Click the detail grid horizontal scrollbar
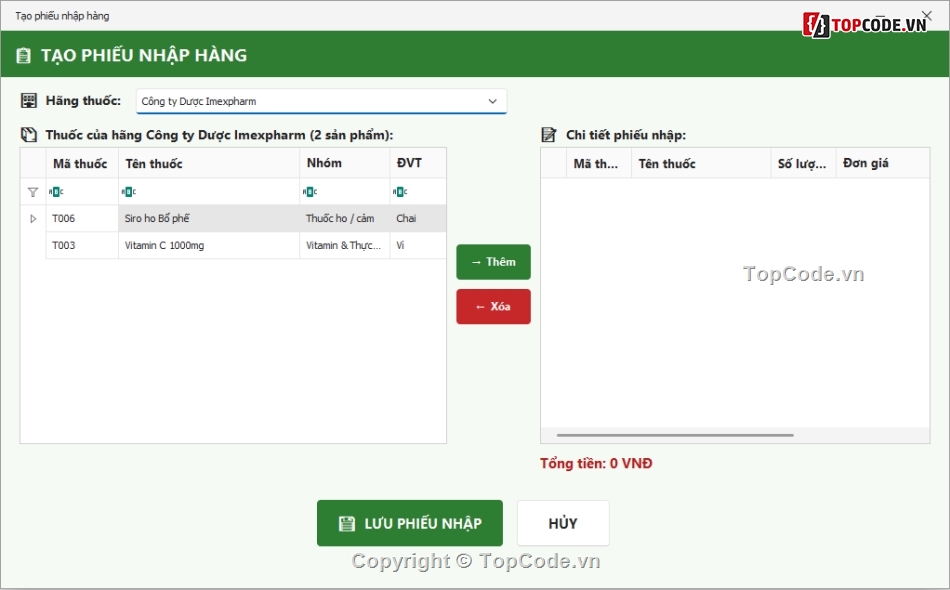 pyautogui.click(x=675, y=435)
